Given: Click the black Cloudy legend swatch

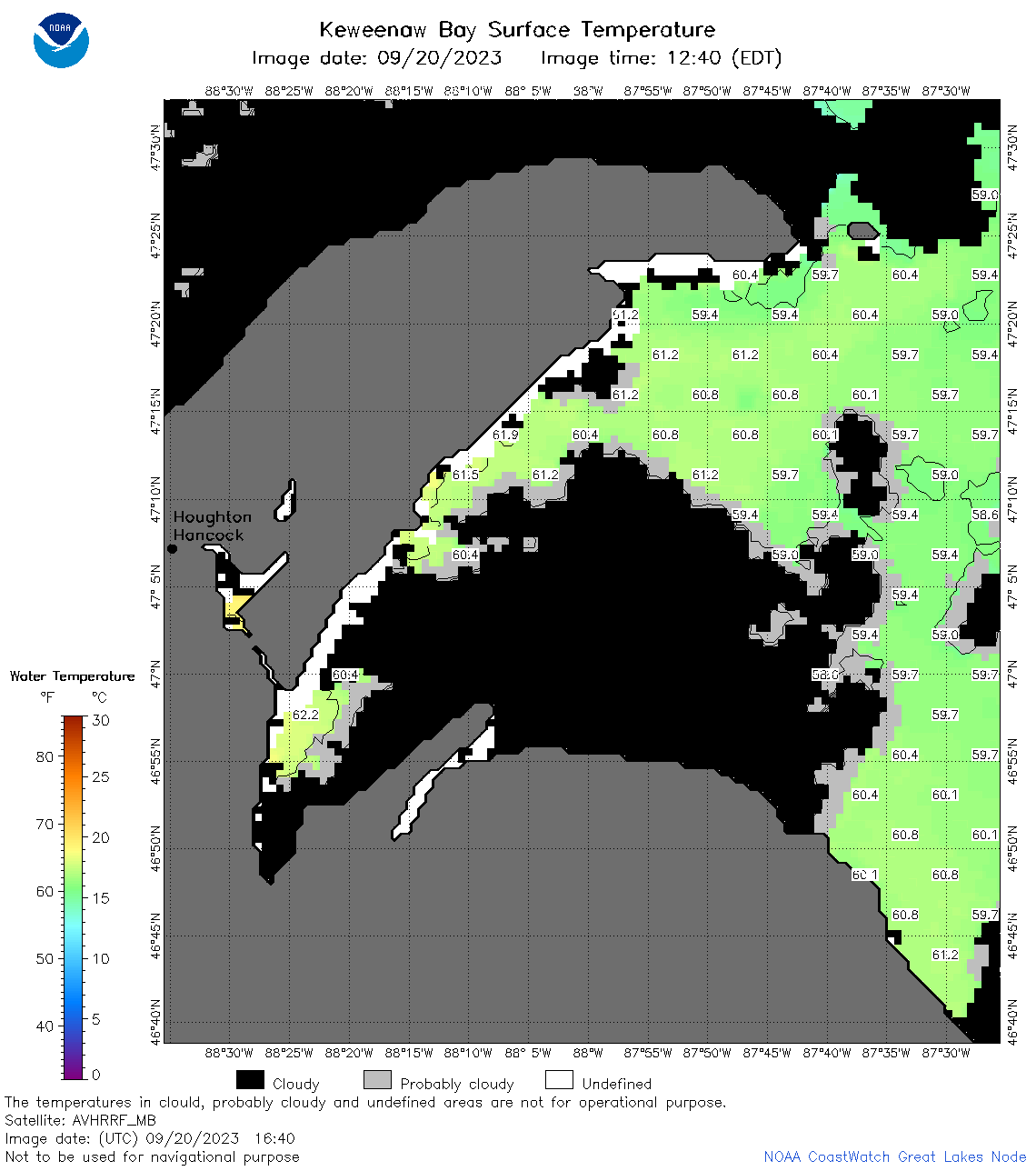Looking at the screenshot, I should [x=250, y=1080].
